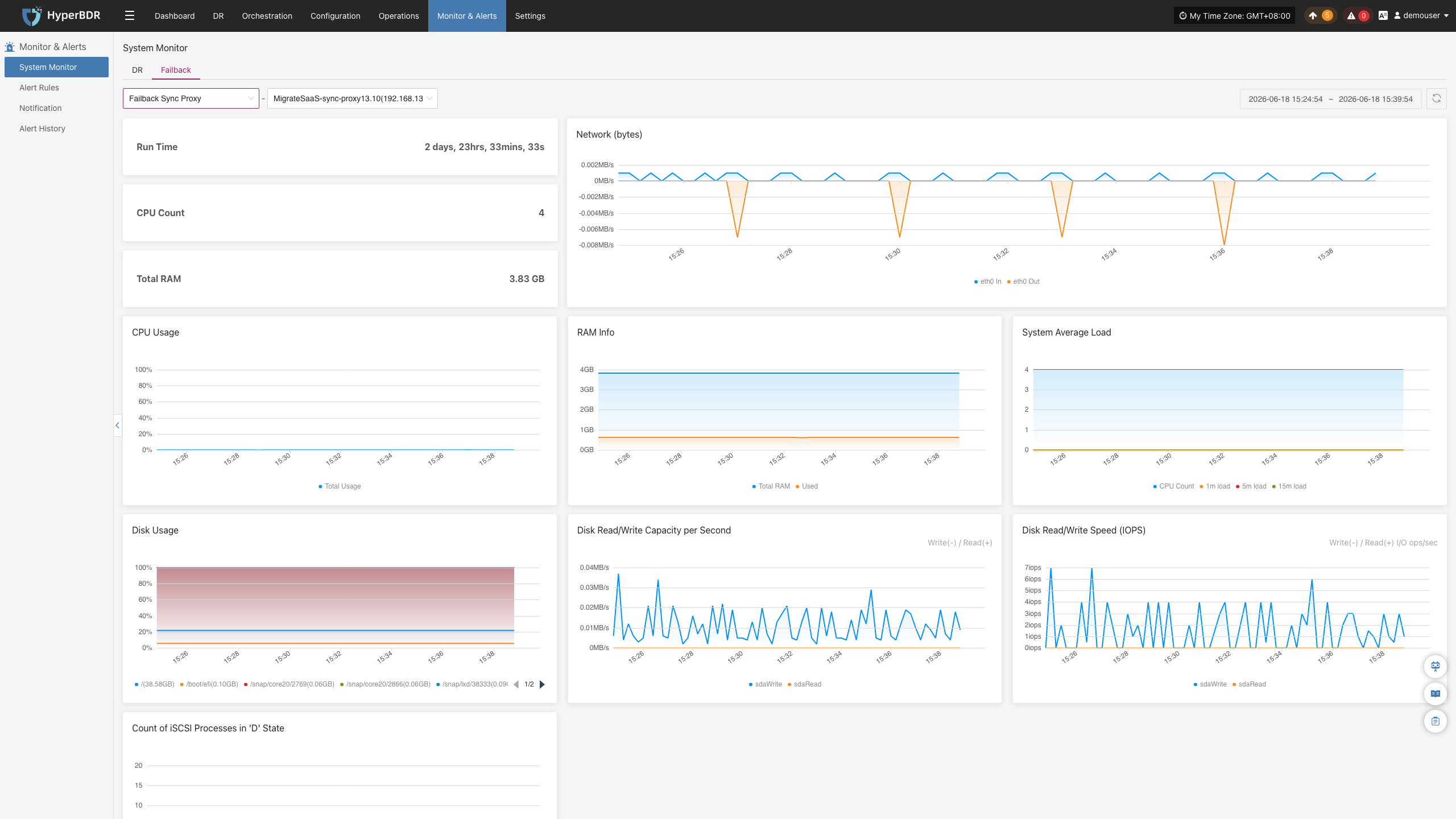Toggle sdaWrite in Disk IOPS legend
1456x819 pixels.
(1210, 684)
